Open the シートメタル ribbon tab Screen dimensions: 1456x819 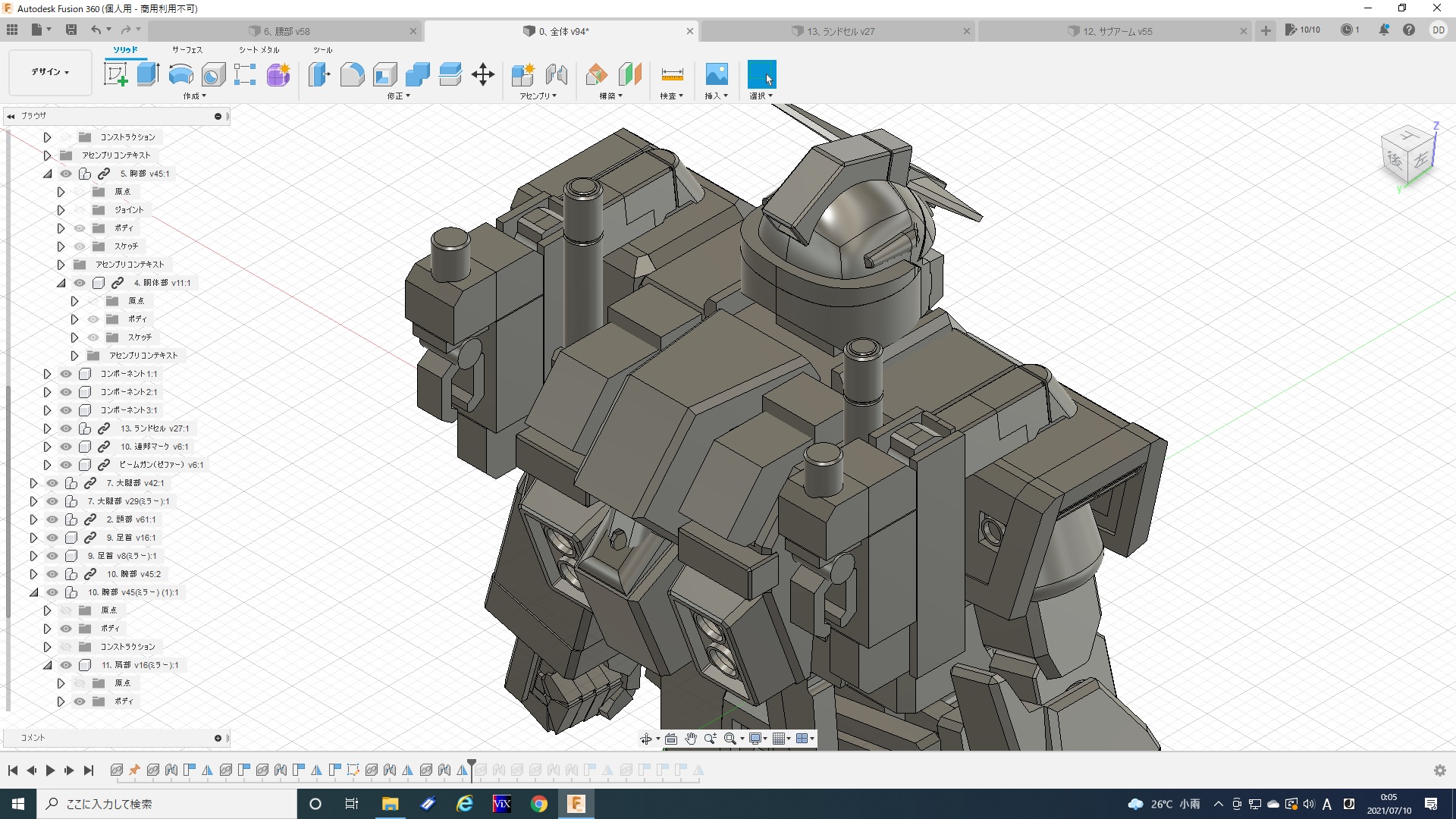[x=259, y=49]
